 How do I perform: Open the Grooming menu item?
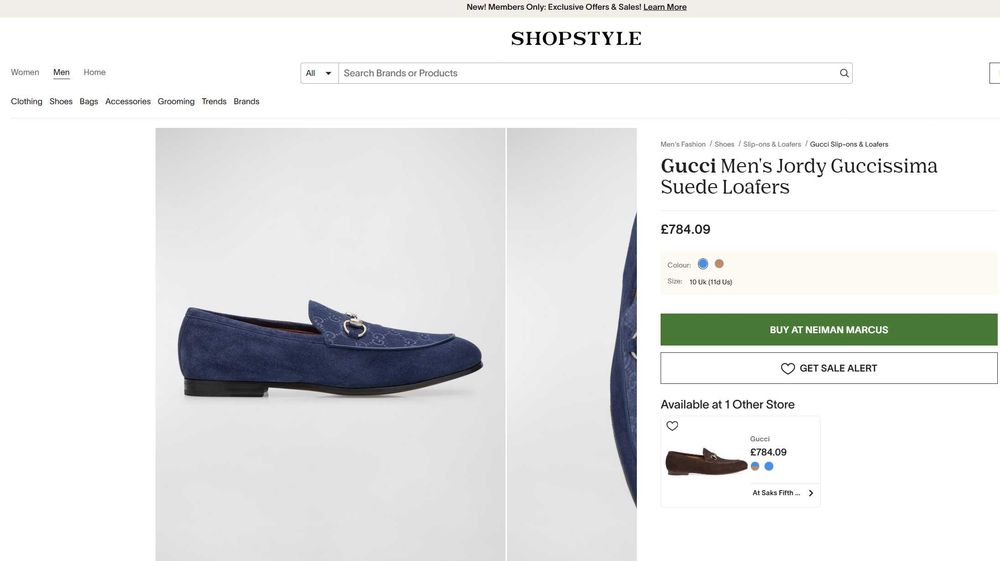pyautogui.click(x=176, y=101)
